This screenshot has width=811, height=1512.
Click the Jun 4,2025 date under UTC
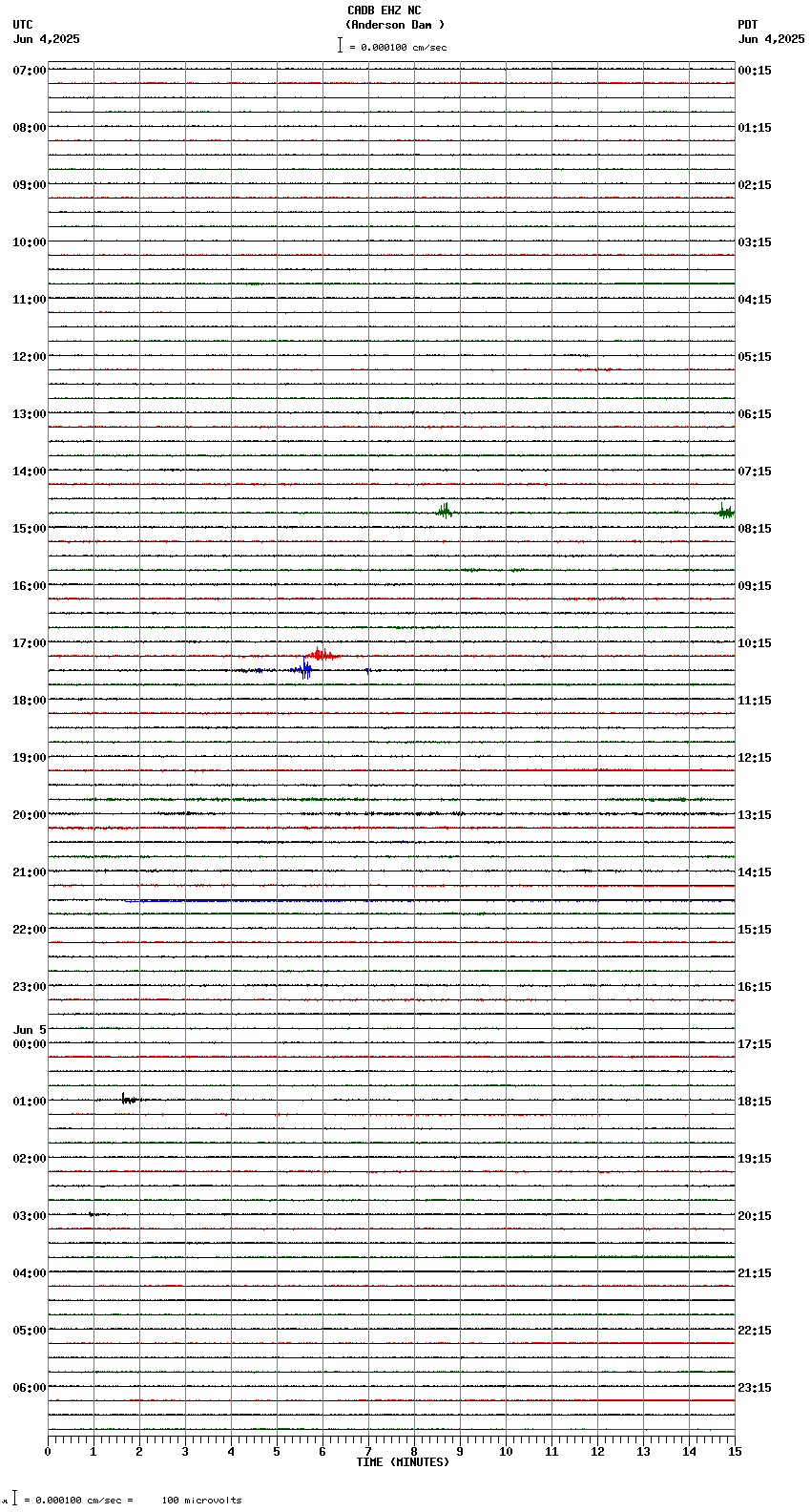[x=47, y=39]
